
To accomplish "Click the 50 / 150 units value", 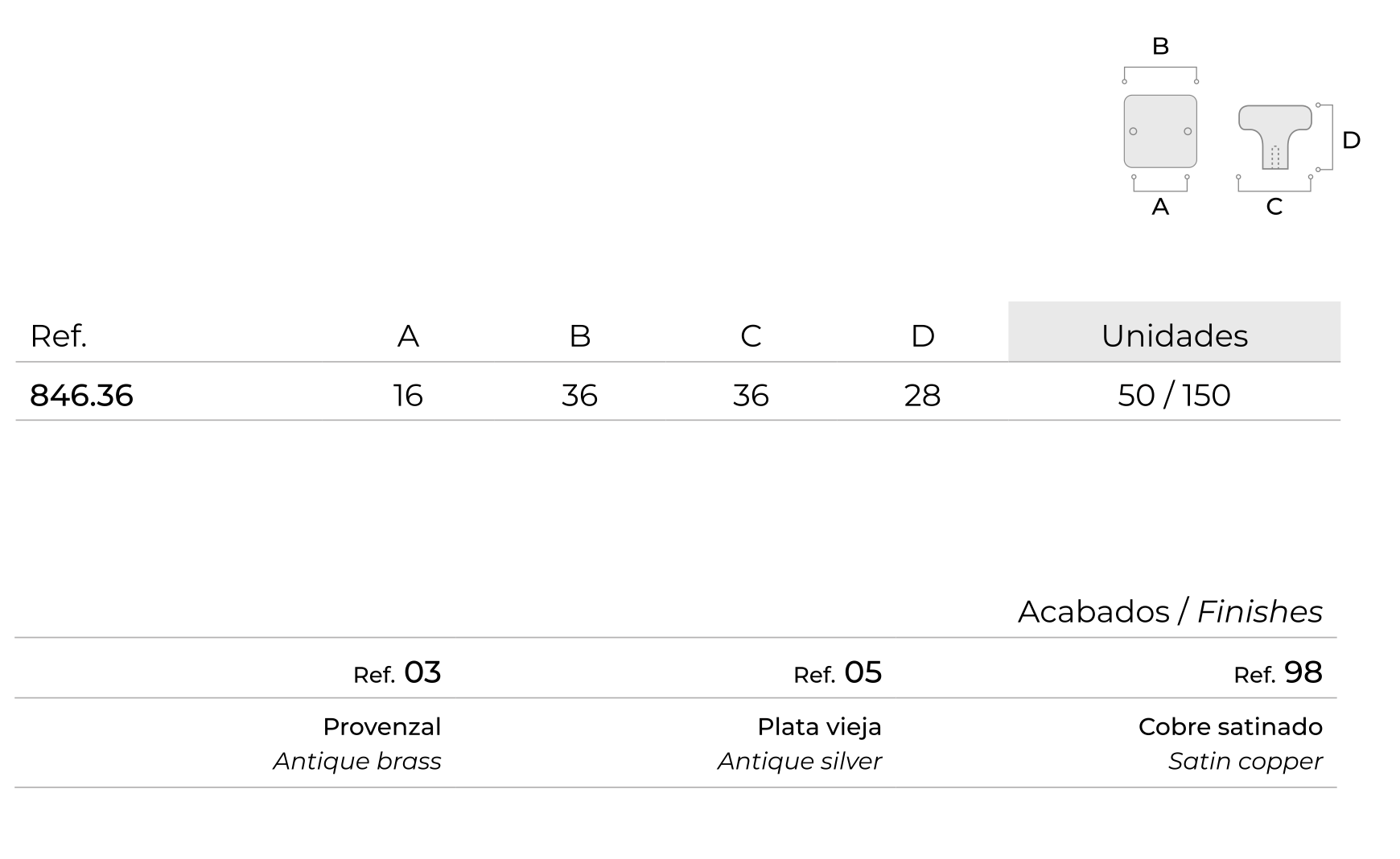I will pos(1174,395).
